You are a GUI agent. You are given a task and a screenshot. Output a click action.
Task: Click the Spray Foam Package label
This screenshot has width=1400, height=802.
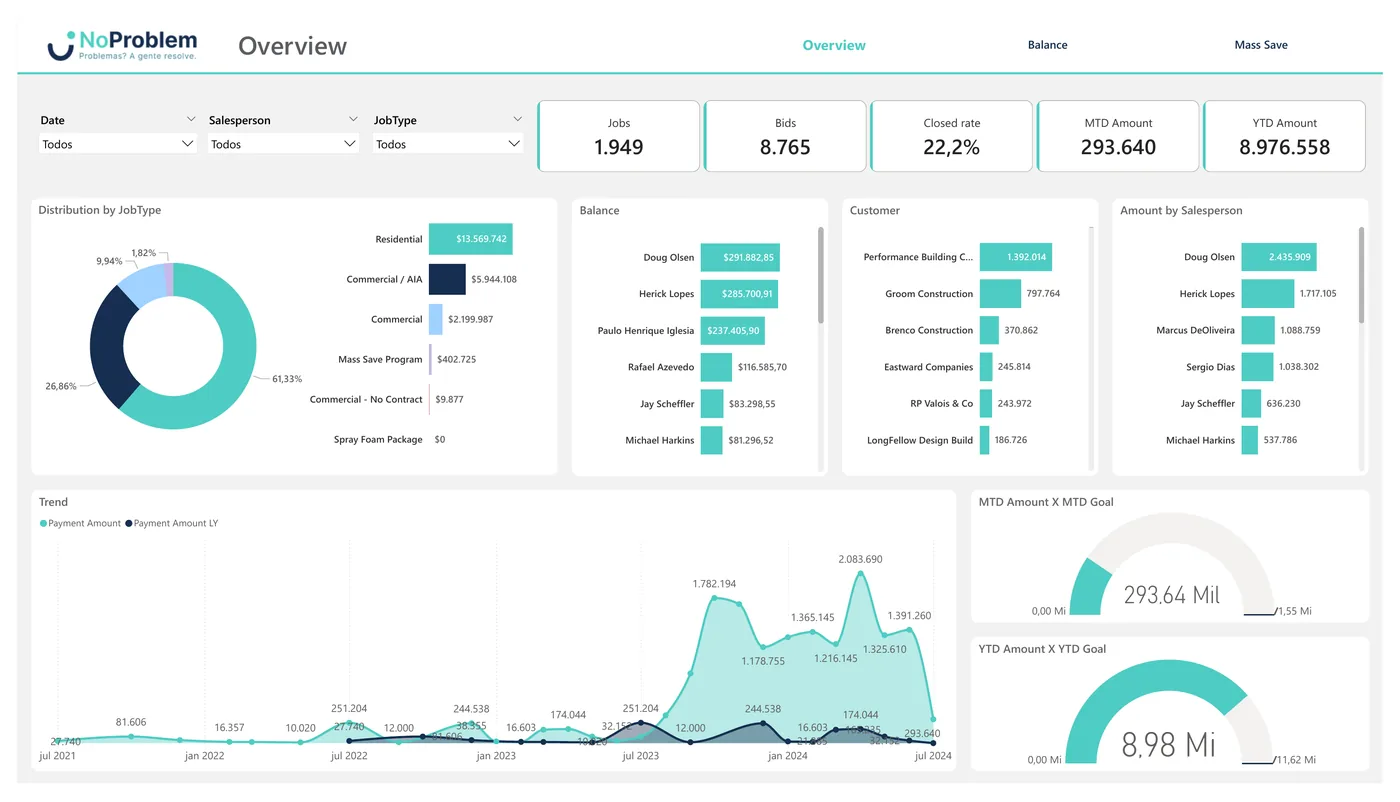point(378,439)
